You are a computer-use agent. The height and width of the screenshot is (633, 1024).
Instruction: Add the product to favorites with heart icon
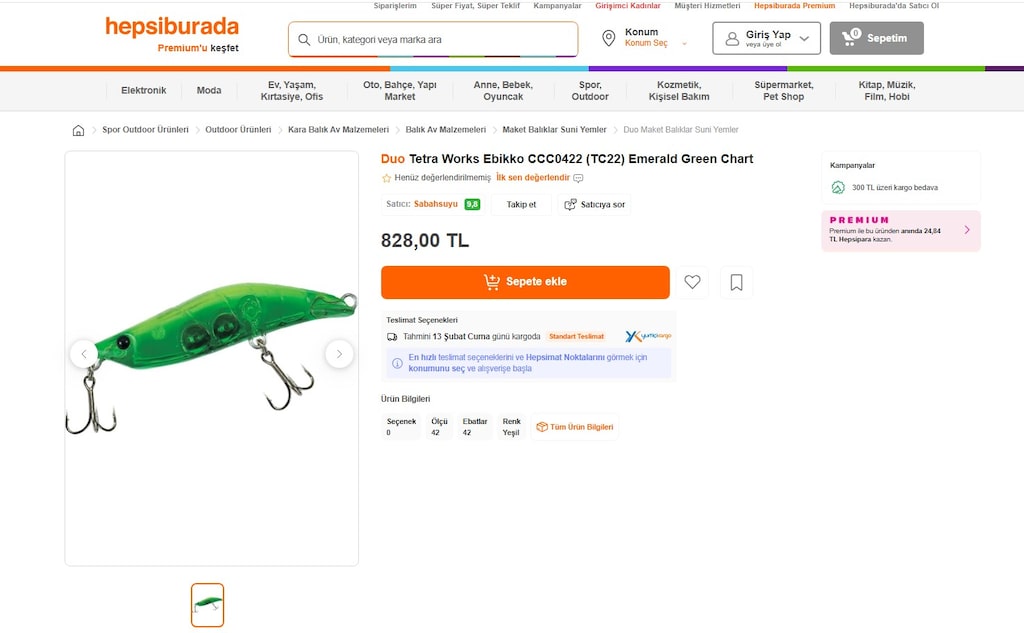(692, 282)
